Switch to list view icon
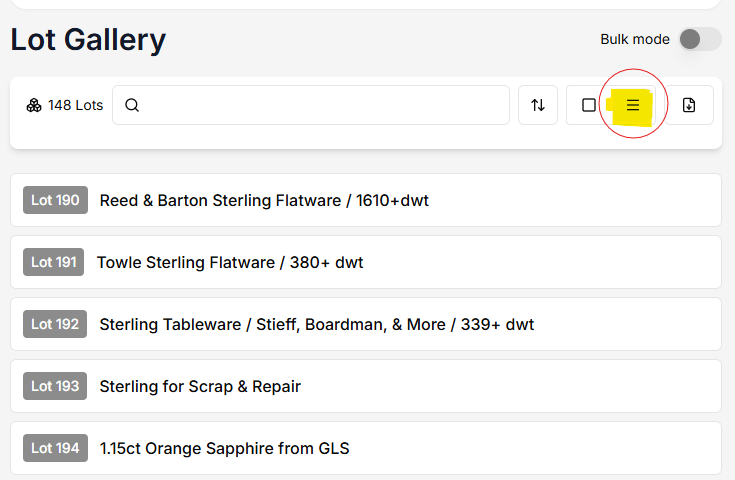Viewport: 735px width, 480px height. point(633,105)
